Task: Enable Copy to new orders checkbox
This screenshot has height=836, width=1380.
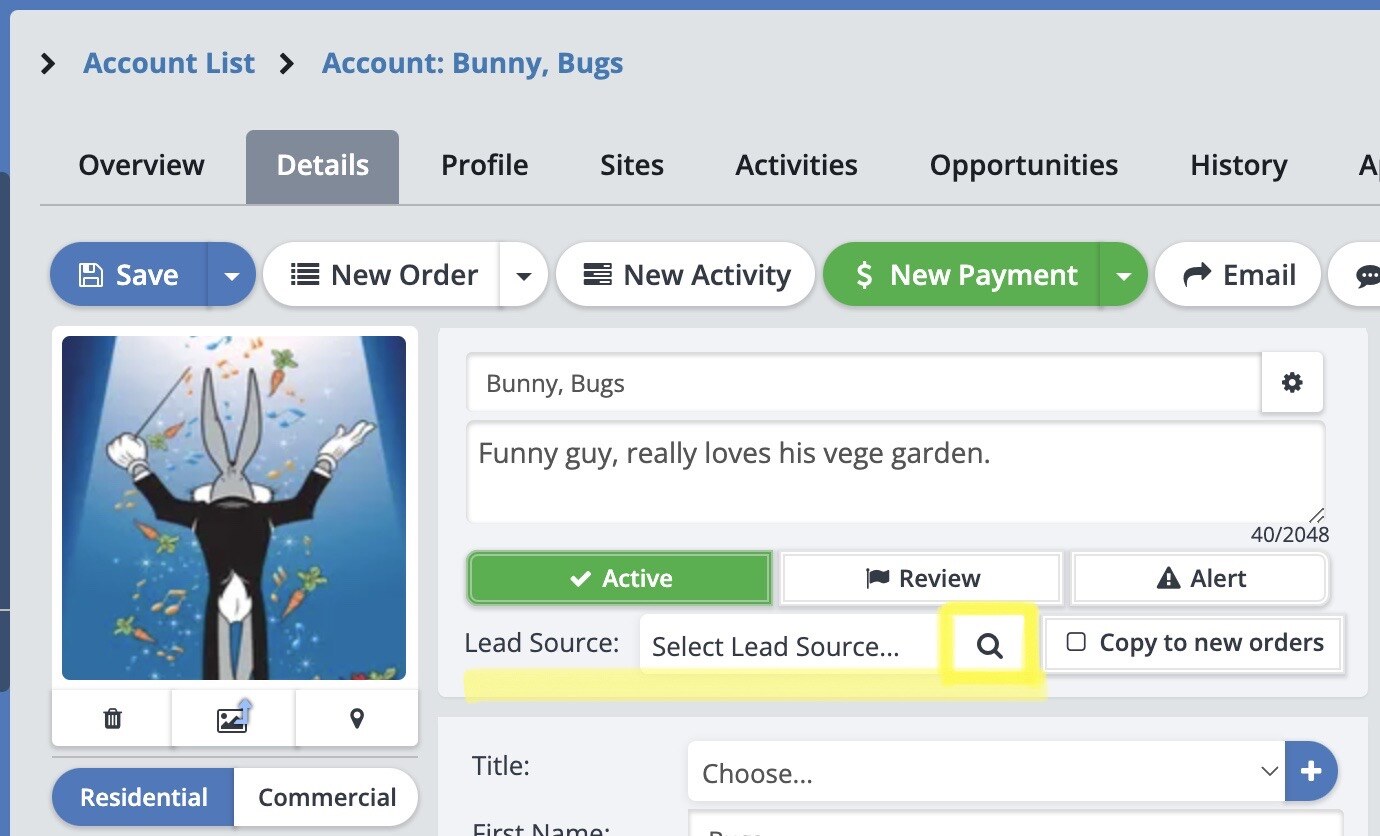Action: tap(1076, 642)
